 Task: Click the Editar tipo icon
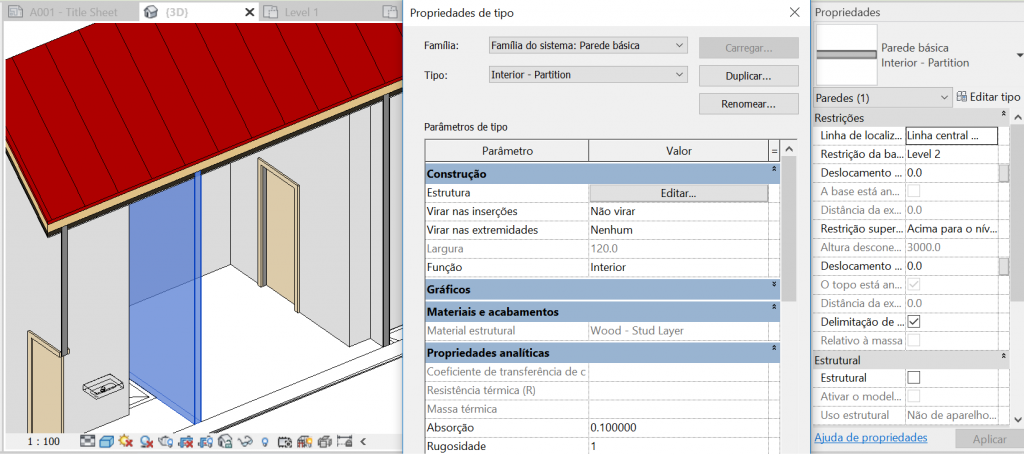[x=988, y=97]
